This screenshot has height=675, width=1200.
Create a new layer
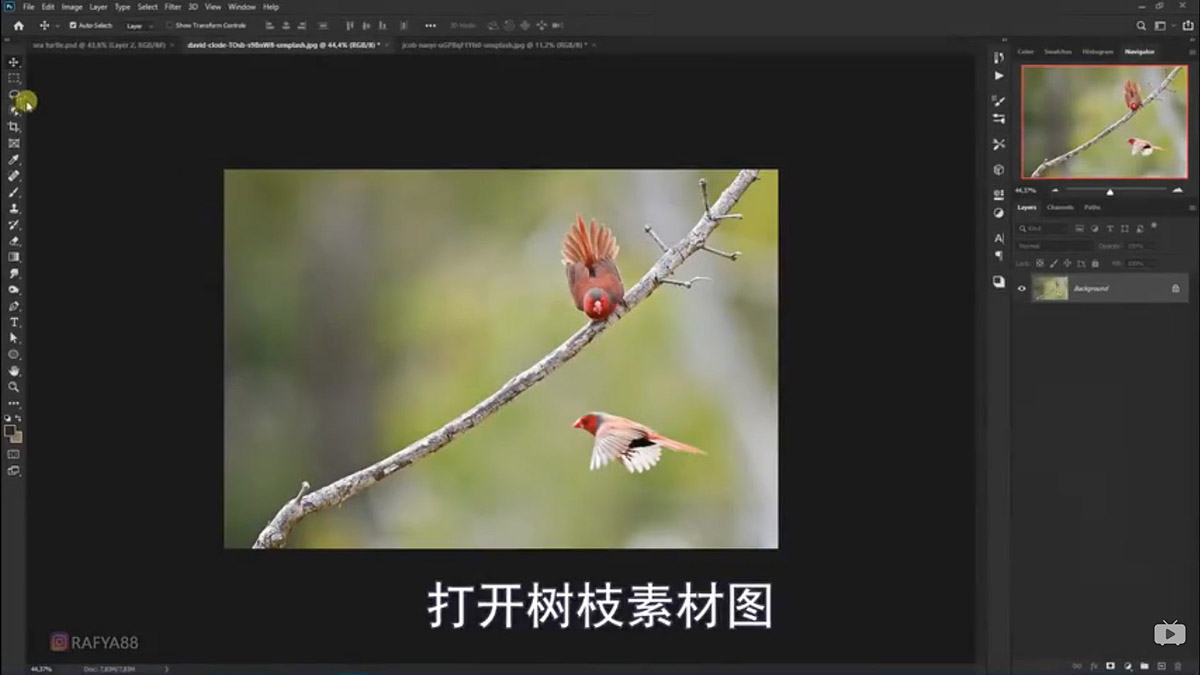pyautogui.click(x=1161, y=665)
